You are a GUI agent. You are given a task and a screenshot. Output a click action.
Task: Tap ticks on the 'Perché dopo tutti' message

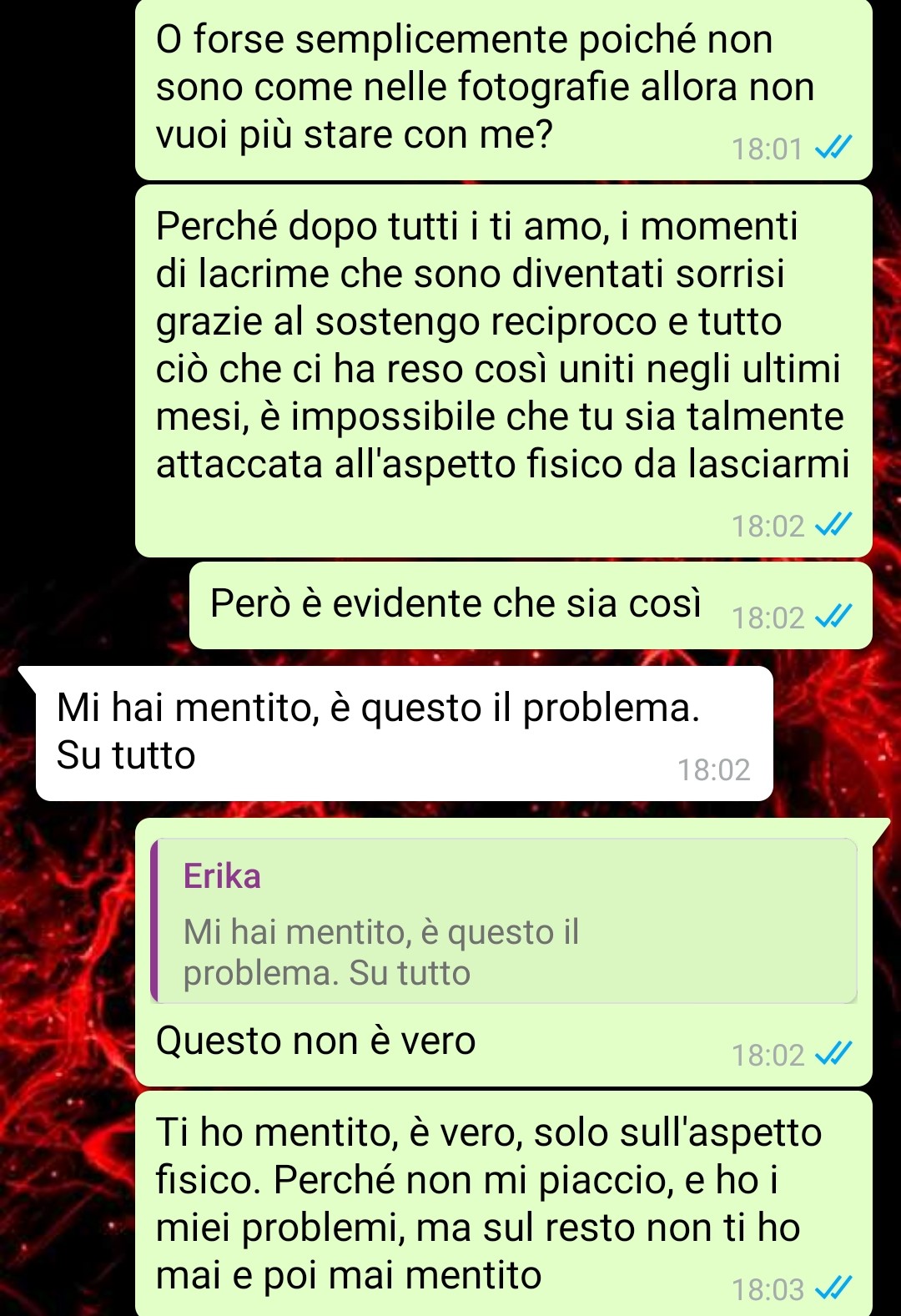(833, 526)
